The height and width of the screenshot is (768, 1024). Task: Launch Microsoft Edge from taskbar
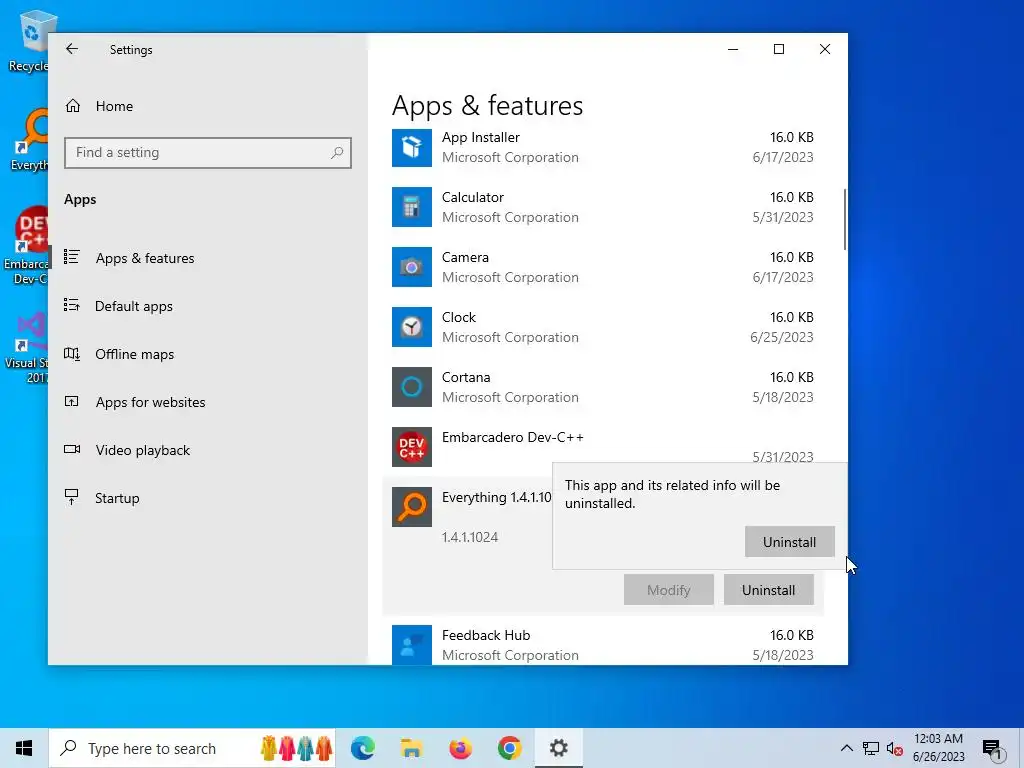tap(363, 748)
